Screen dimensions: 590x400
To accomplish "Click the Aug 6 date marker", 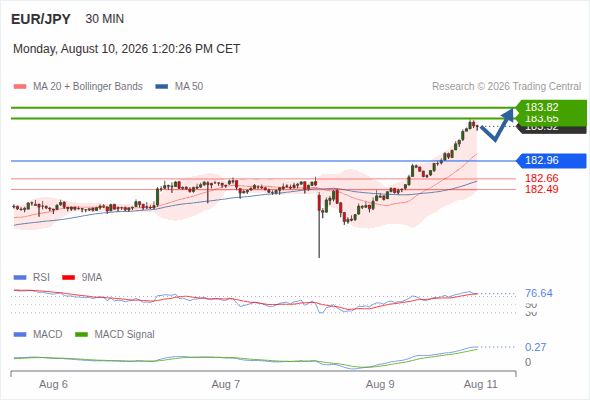I will [53, 384].
